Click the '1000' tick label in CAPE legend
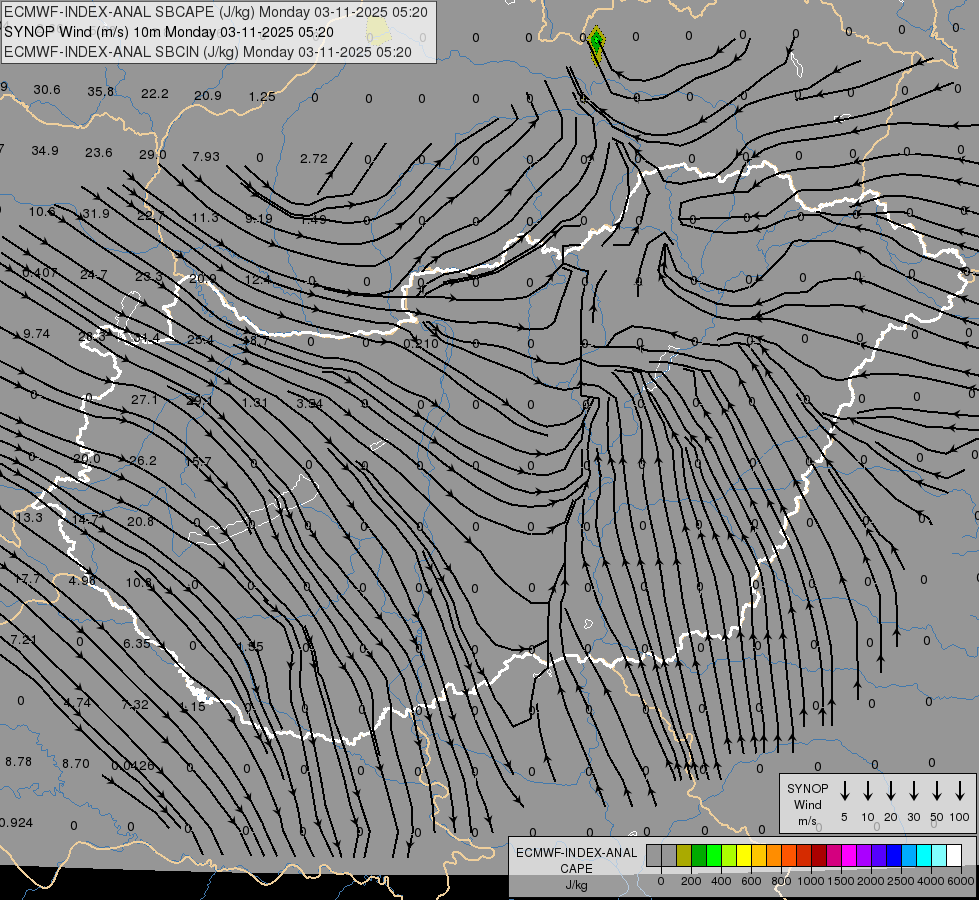 pos(811,881)
